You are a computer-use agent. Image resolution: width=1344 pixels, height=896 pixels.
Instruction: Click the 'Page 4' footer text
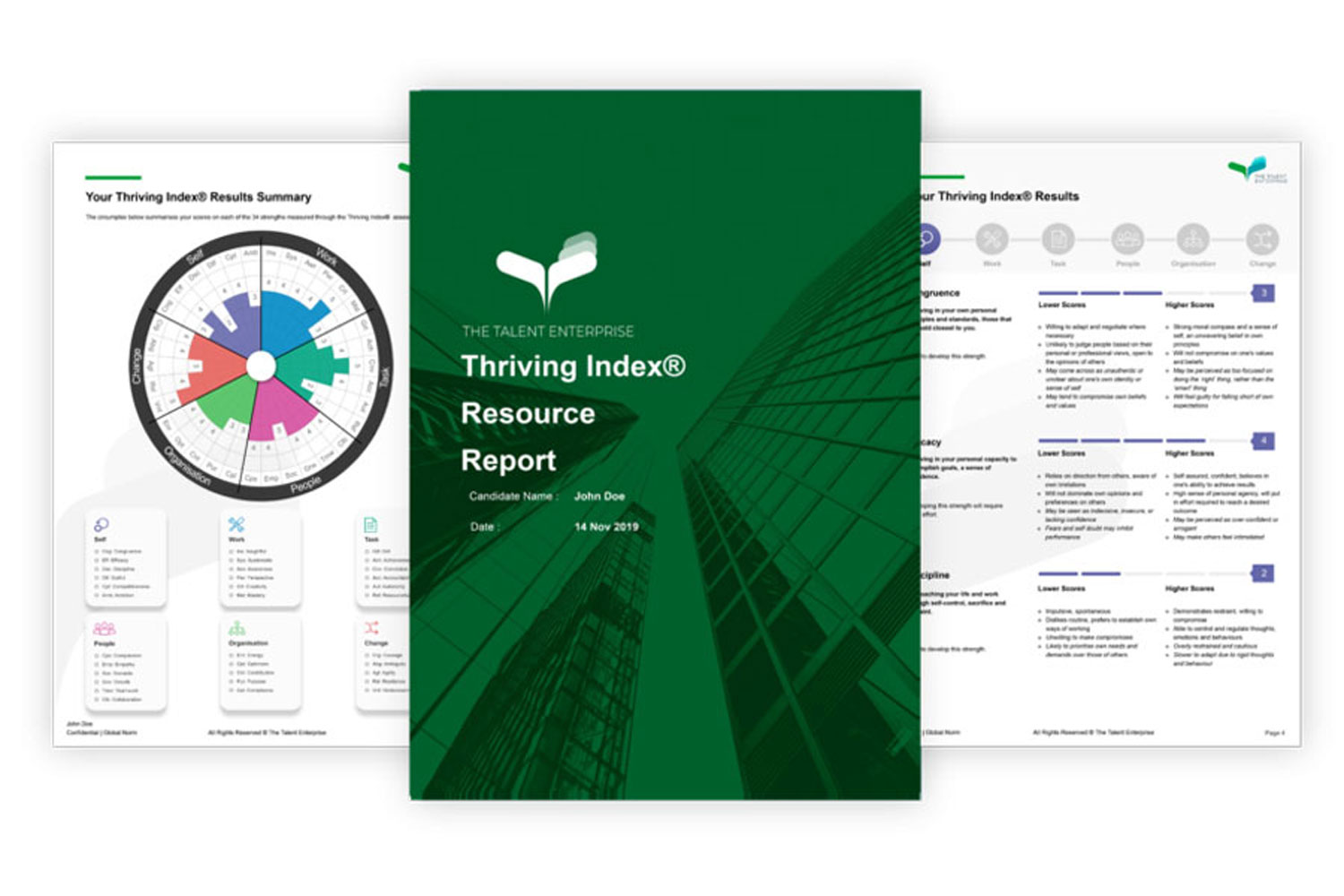point(1274,733)
